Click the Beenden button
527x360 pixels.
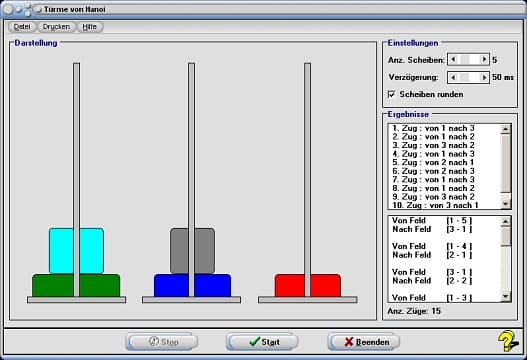point(364,342)
